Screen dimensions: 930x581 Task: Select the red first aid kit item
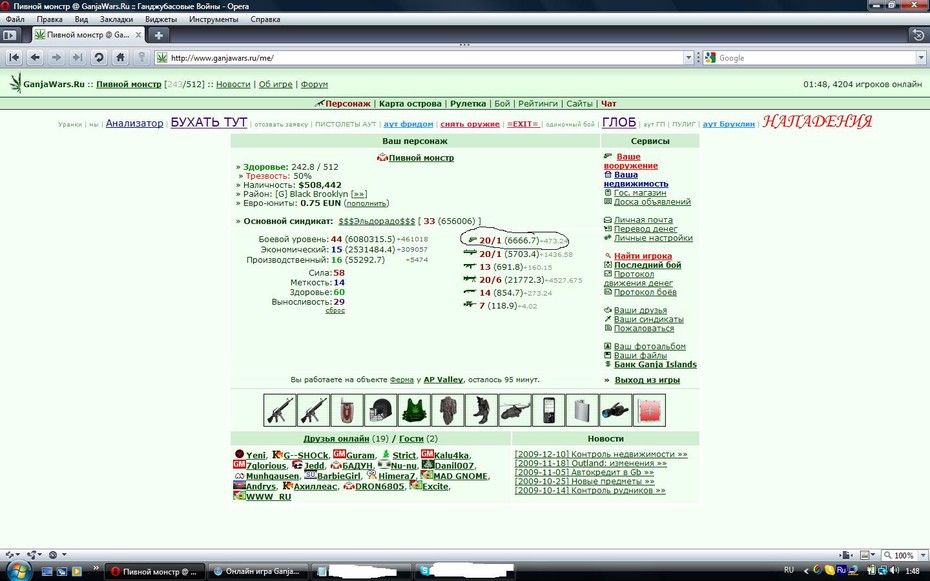point(650,410)
